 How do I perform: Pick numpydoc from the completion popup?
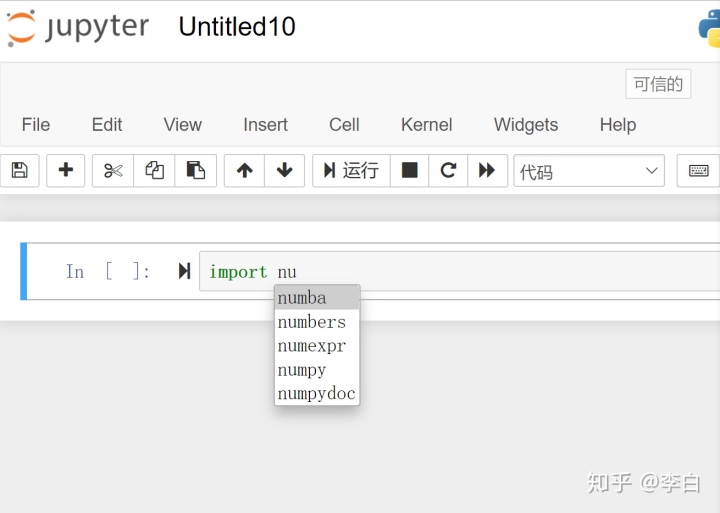coord(317,394)
